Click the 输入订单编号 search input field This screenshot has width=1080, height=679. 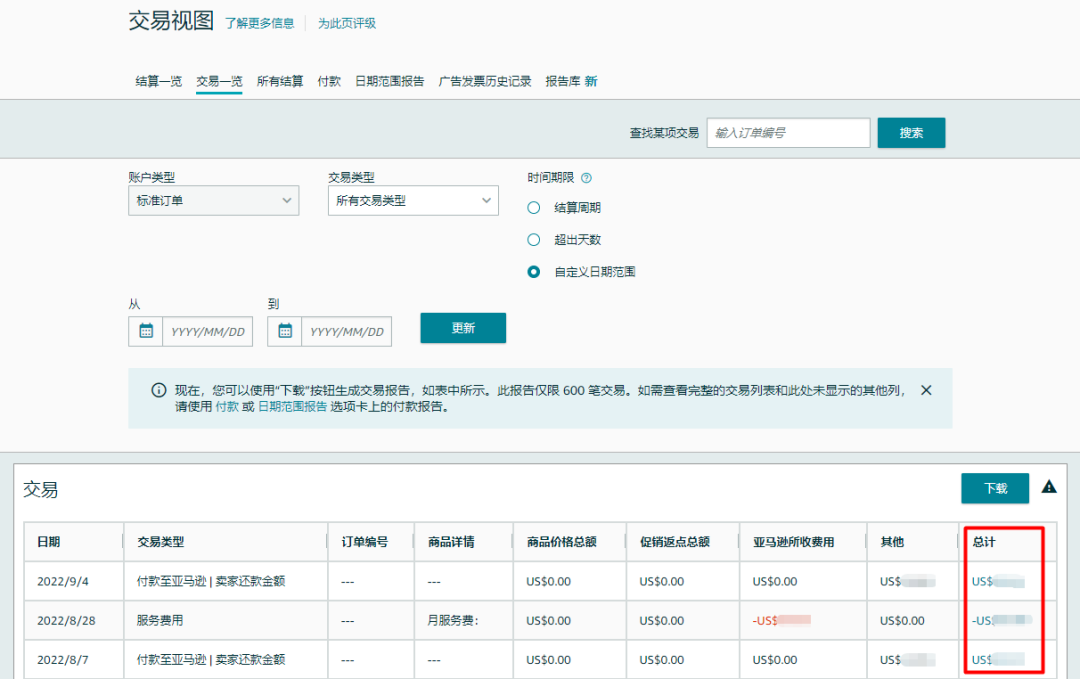[788, 132]
